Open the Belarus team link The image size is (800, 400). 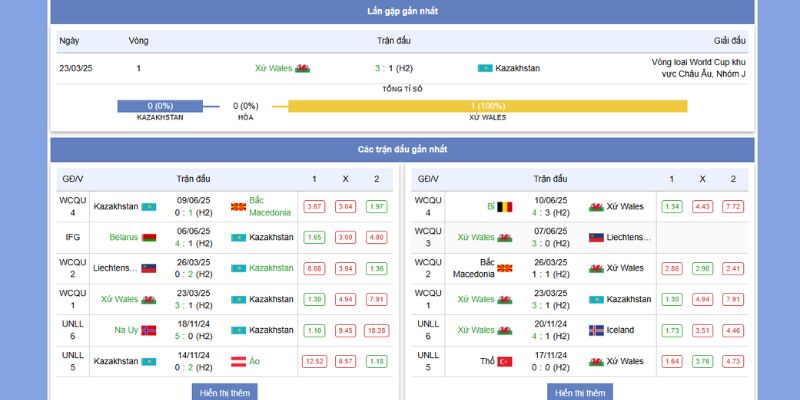(124, 238)
